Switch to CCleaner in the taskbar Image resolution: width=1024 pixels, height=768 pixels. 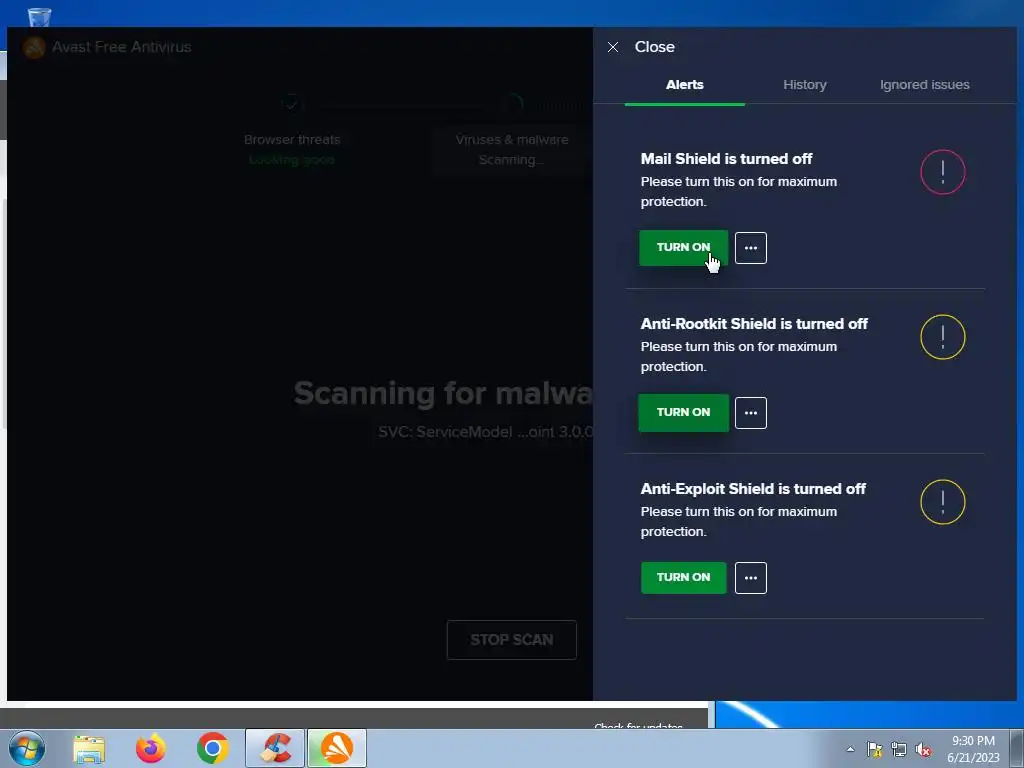tap(275, 748)
